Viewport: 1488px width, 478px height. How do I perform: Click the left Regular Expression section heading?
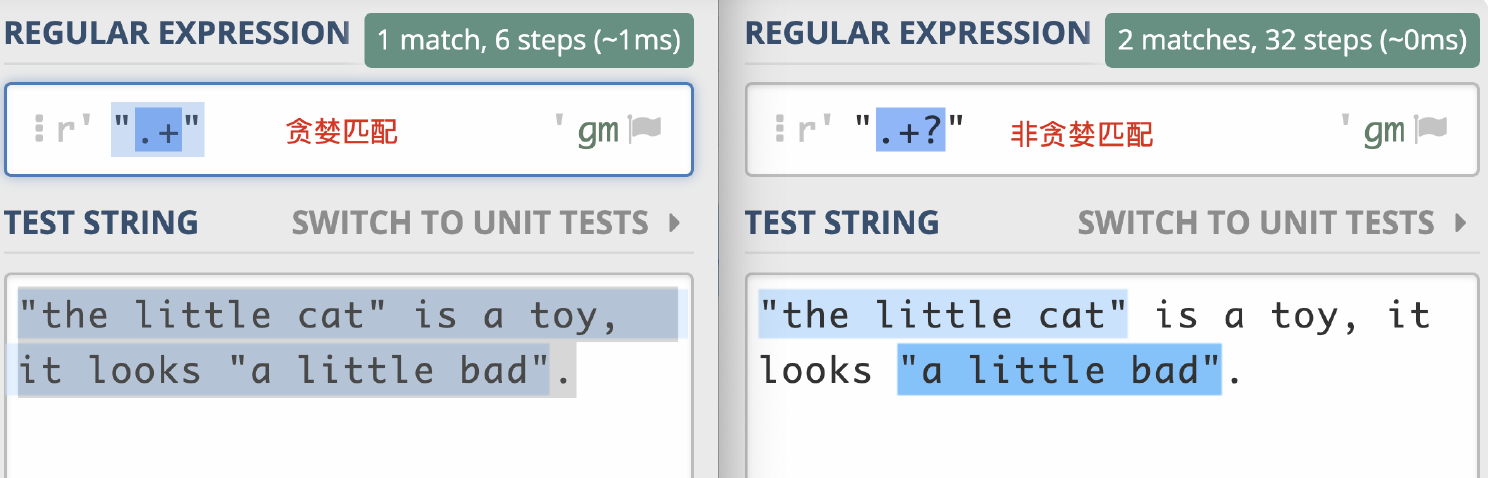point(177,33)
